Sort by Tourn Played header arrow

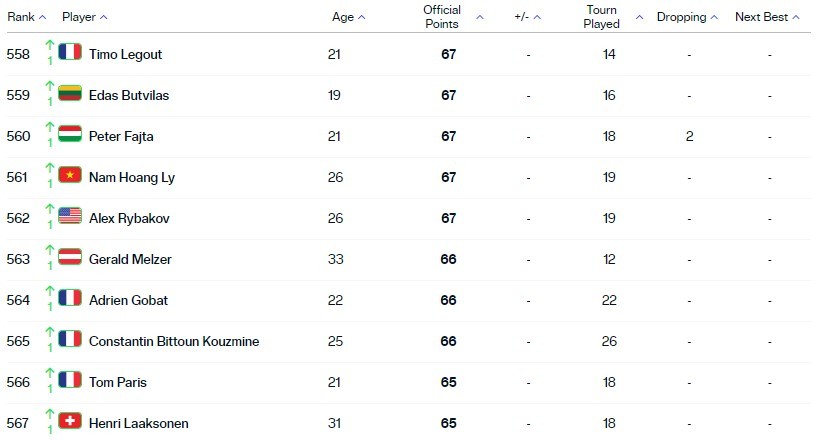pyautogui.click(x=640, y=17)
